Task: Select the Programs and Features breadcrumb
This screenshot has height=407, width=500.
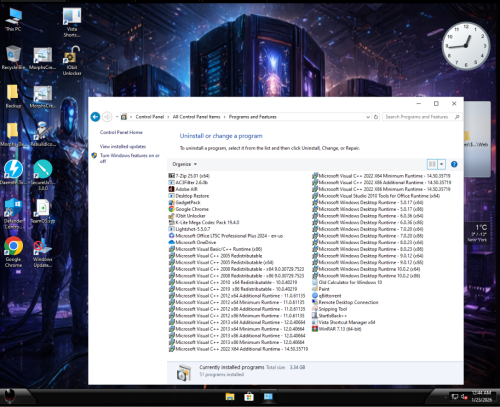Action: coord(252,117)
